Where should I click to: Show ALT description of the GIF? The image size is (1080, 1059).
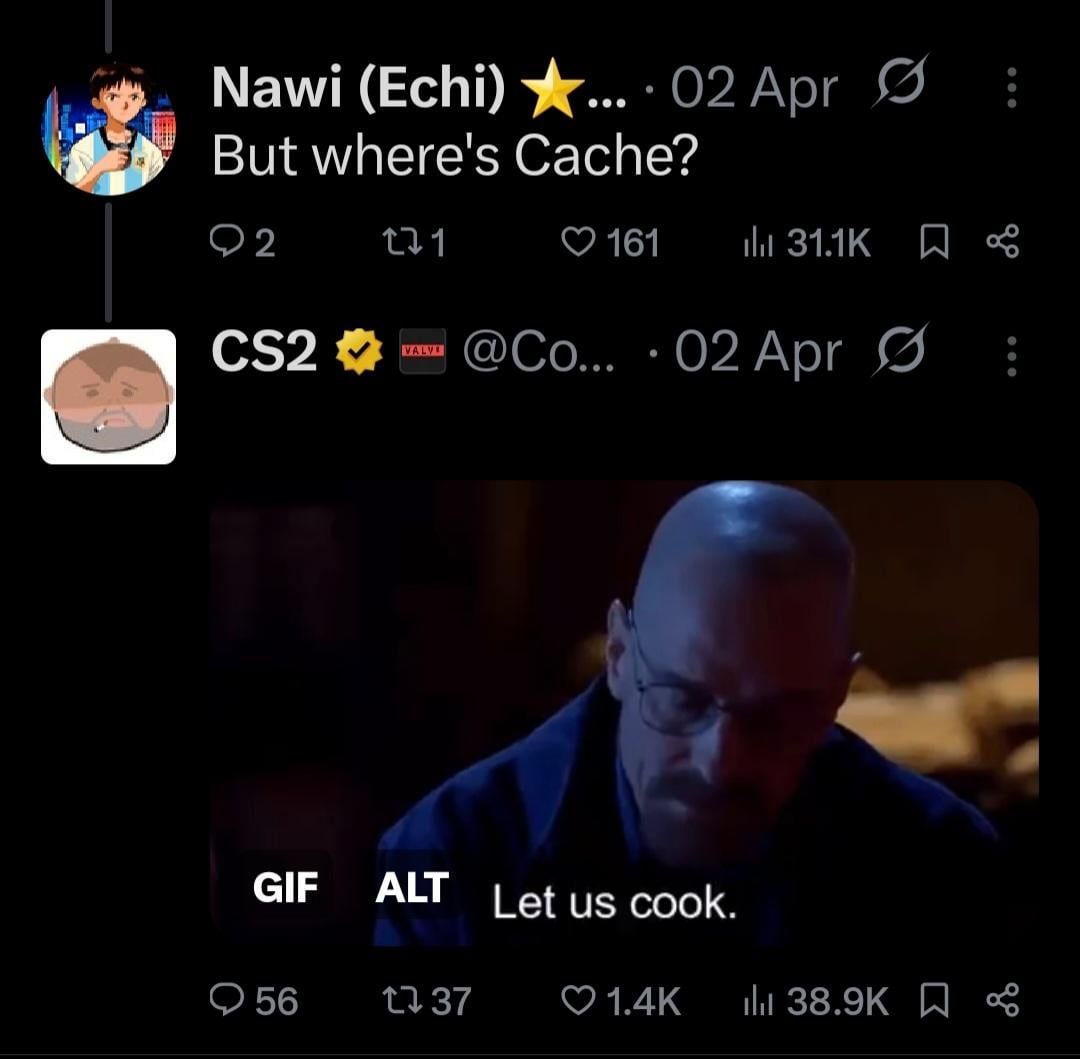412,887
